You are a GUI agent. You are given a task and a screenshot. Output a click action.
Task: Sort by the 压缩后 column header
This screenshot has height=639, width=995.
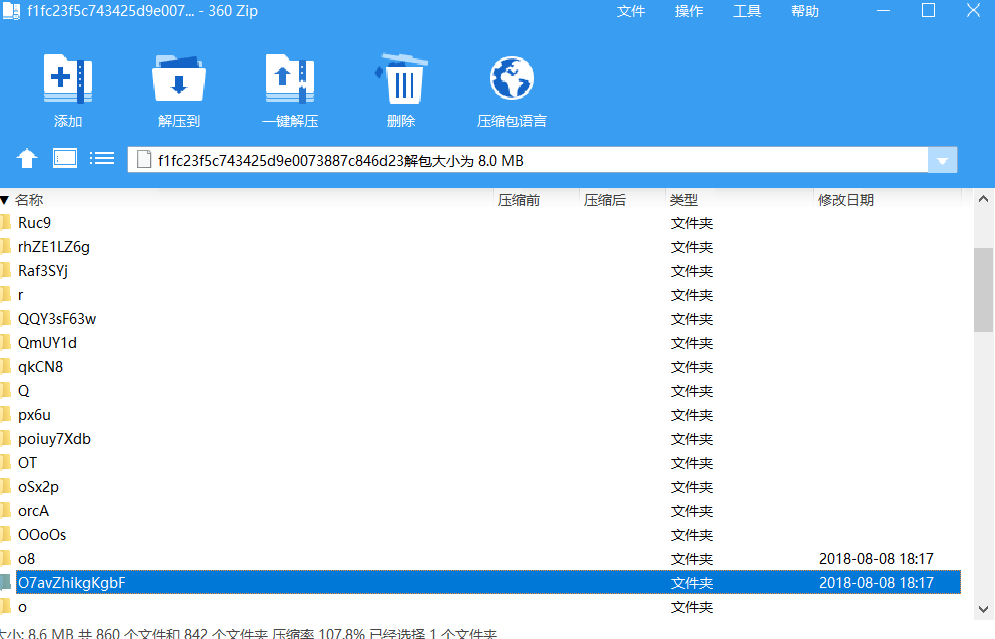[x=605, y=201]
